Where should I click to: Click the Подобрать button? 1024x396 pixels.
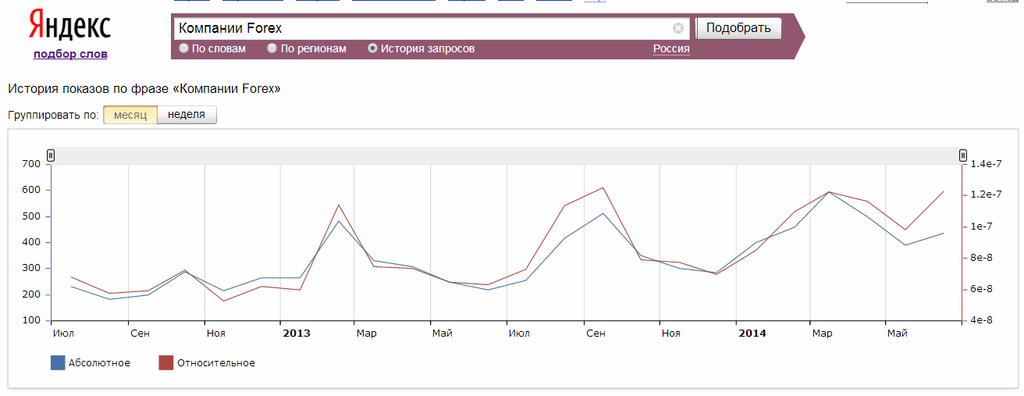click(739, 28)
